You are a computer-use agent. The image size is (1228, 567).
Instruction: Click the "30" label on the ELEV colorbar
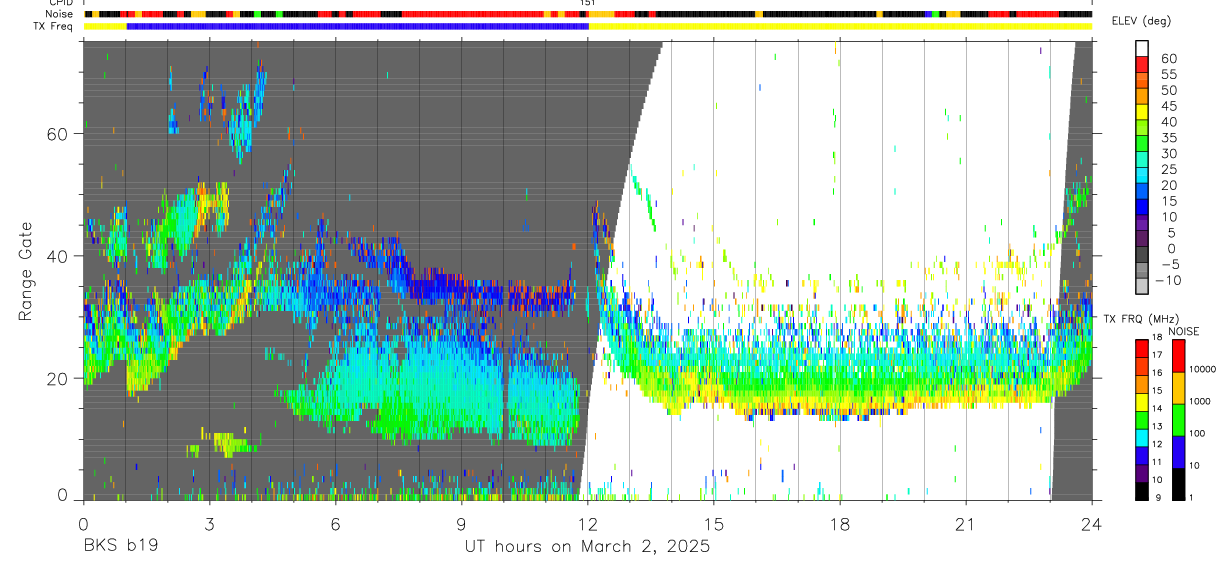point(1169,153)
